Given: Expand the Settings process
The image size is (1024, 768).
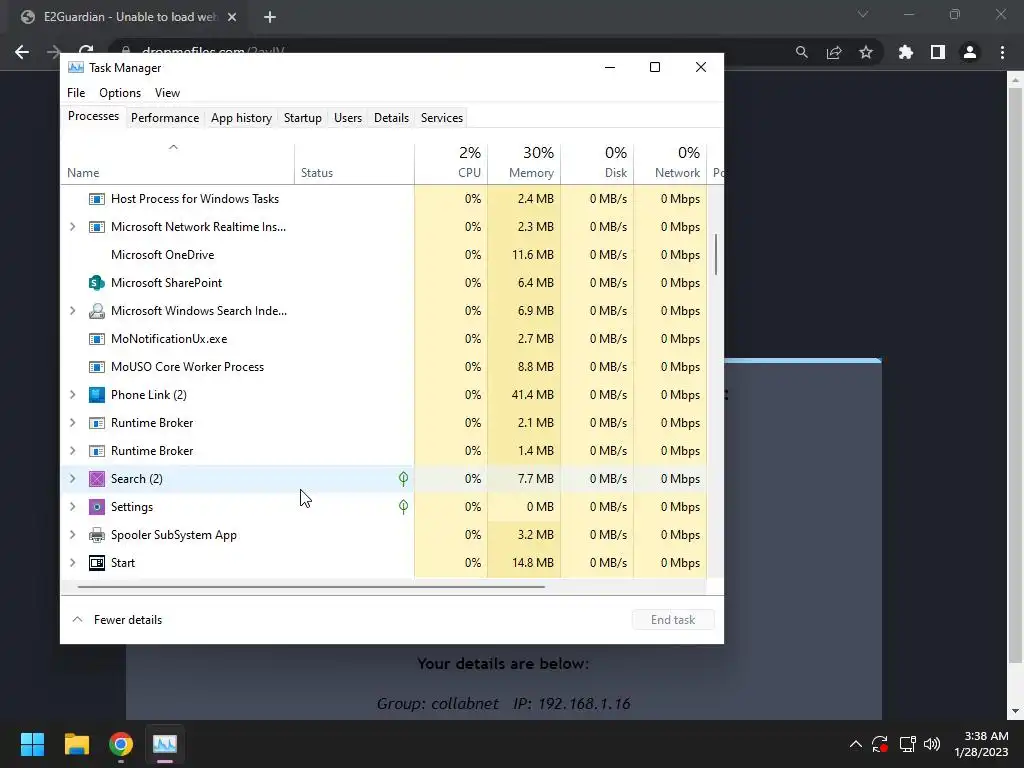Looking at the screenshot, I should (72, 507).
